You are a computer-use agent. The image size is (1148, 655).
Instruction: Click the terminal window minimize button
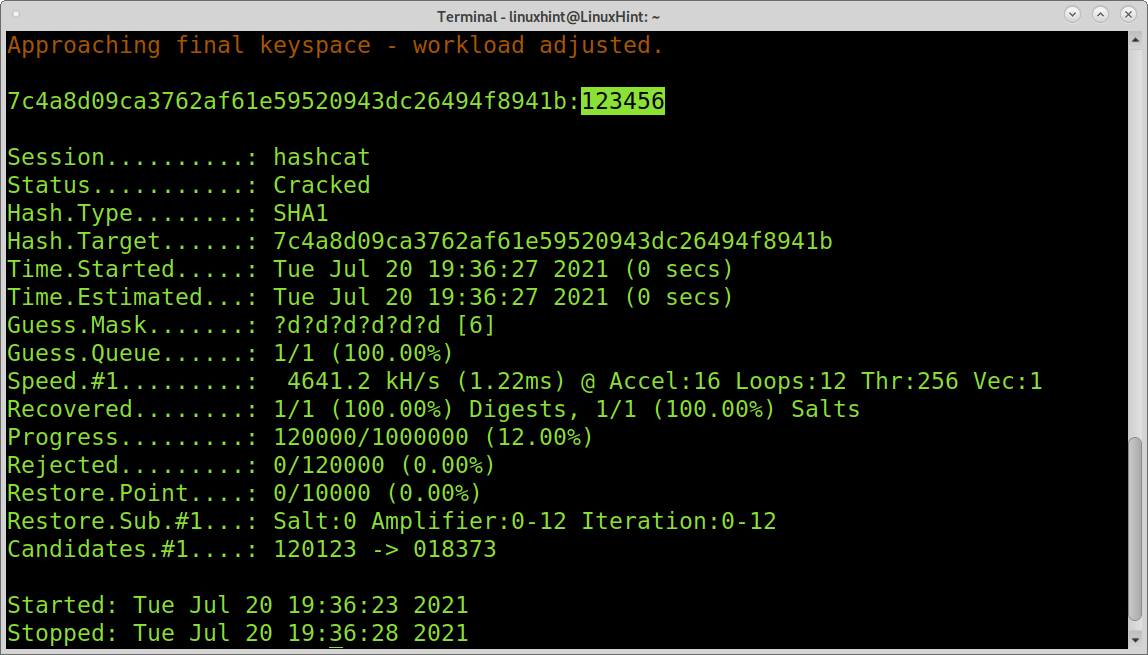[x=1071, y=16]
